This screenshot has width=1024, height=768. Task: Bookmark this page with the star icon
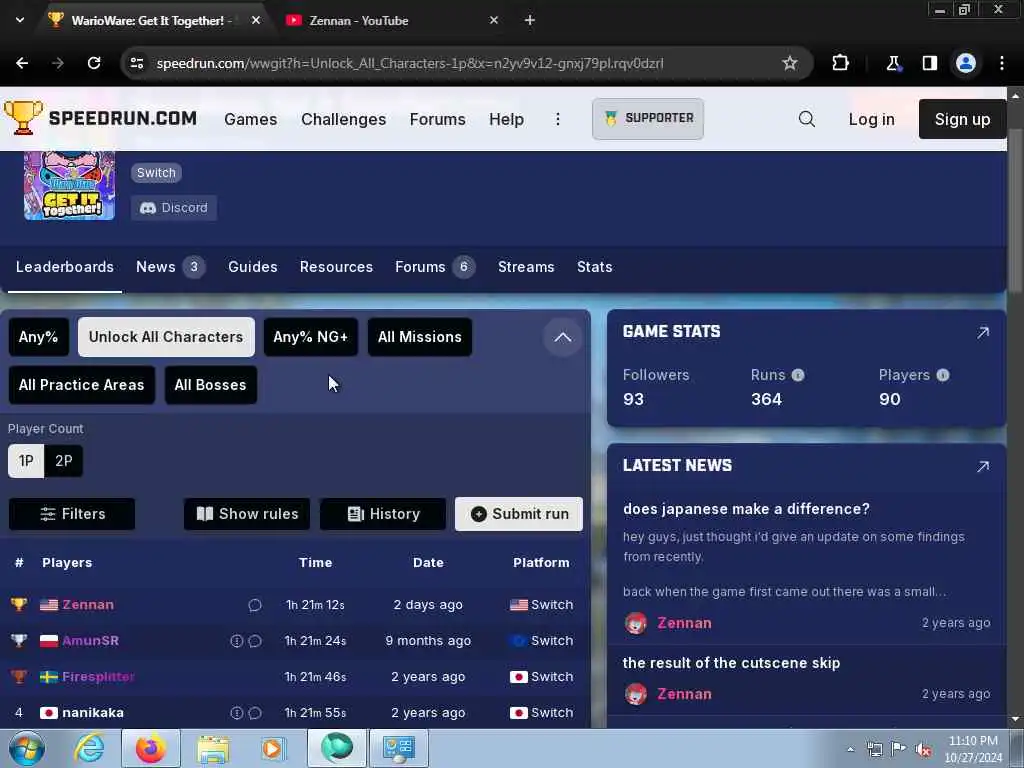790,63
